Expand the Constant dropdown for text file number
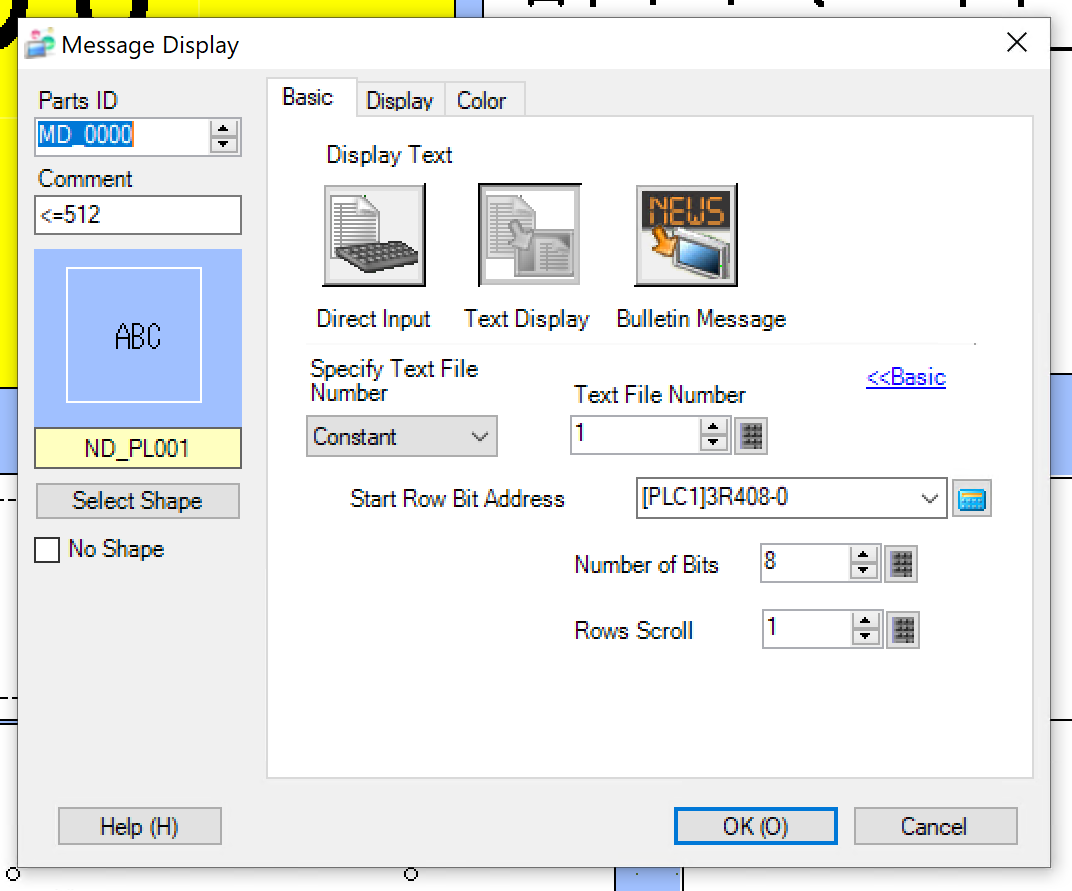The width and height of the screenshot is (1072, 891). pyautogui.click(x=401, y=437)
